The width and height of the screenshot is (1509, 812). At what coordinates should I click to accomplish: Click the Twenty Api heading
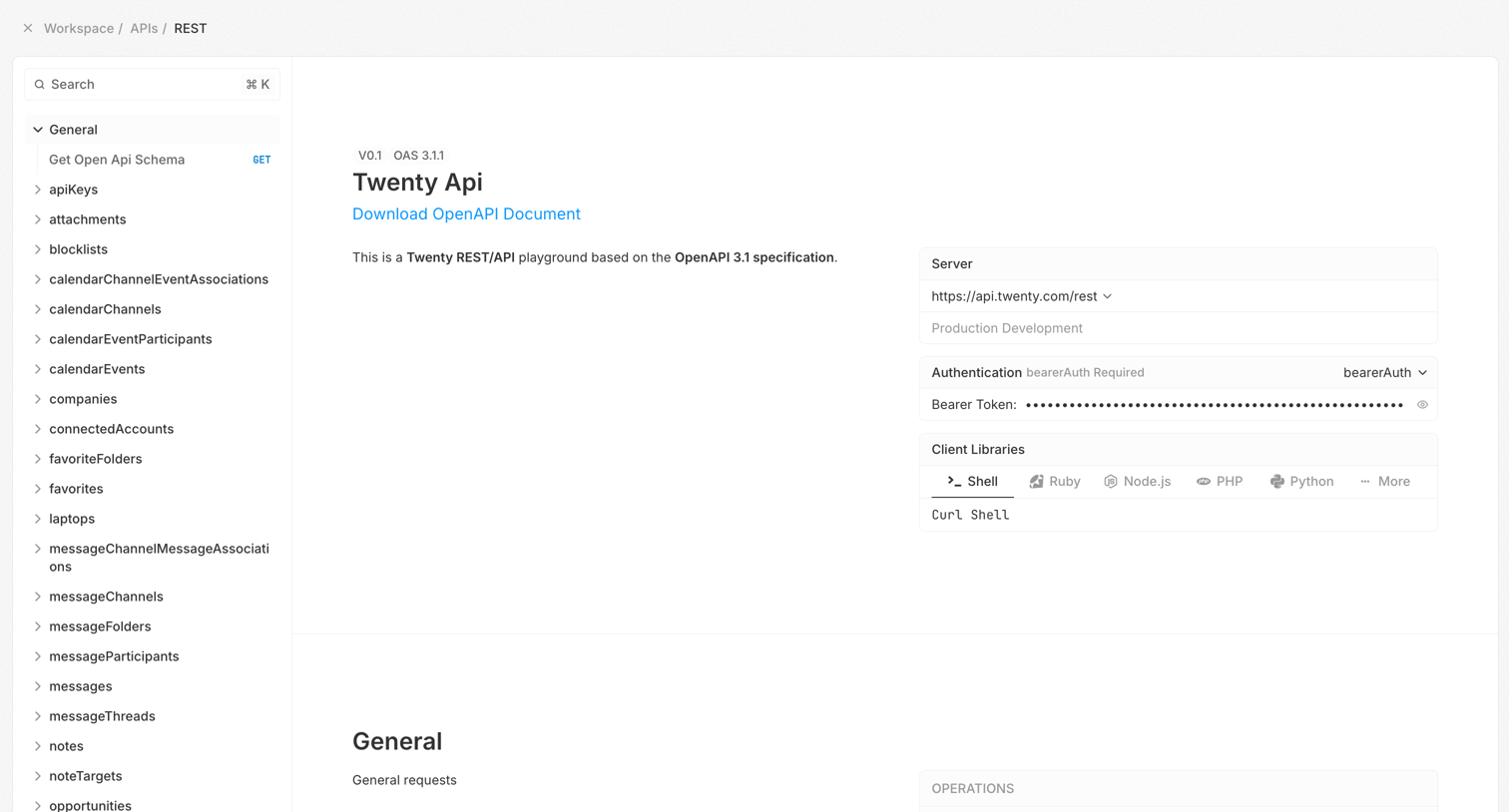pos(417,182)
